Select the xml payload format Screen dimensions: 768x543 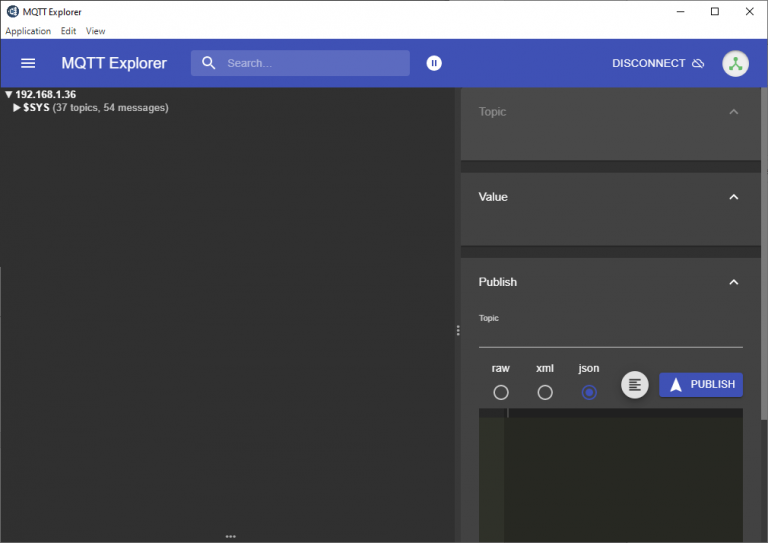click(x=545, y=392)
